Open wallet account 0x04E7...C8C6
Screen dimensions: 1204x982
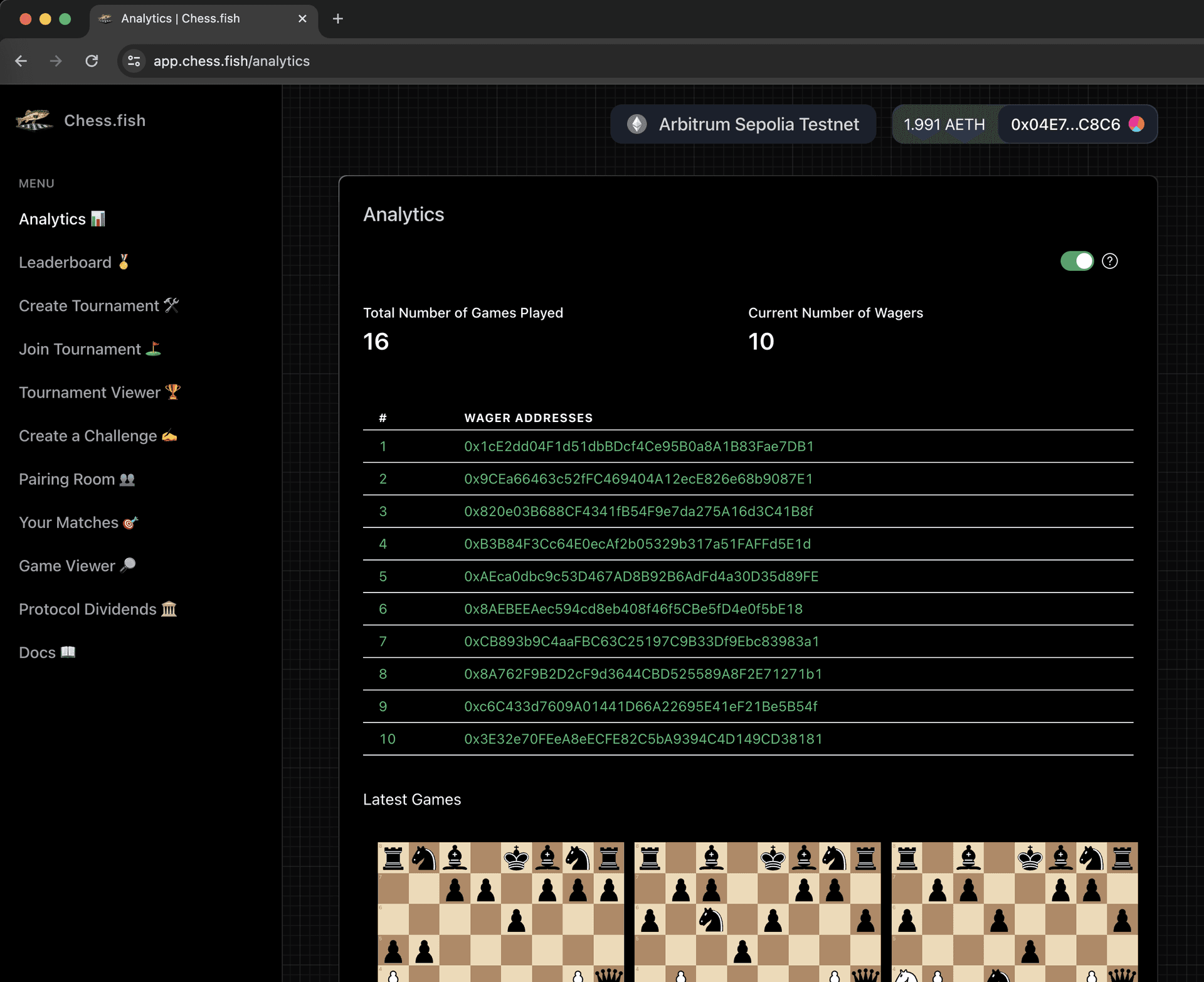[1077, 124]
